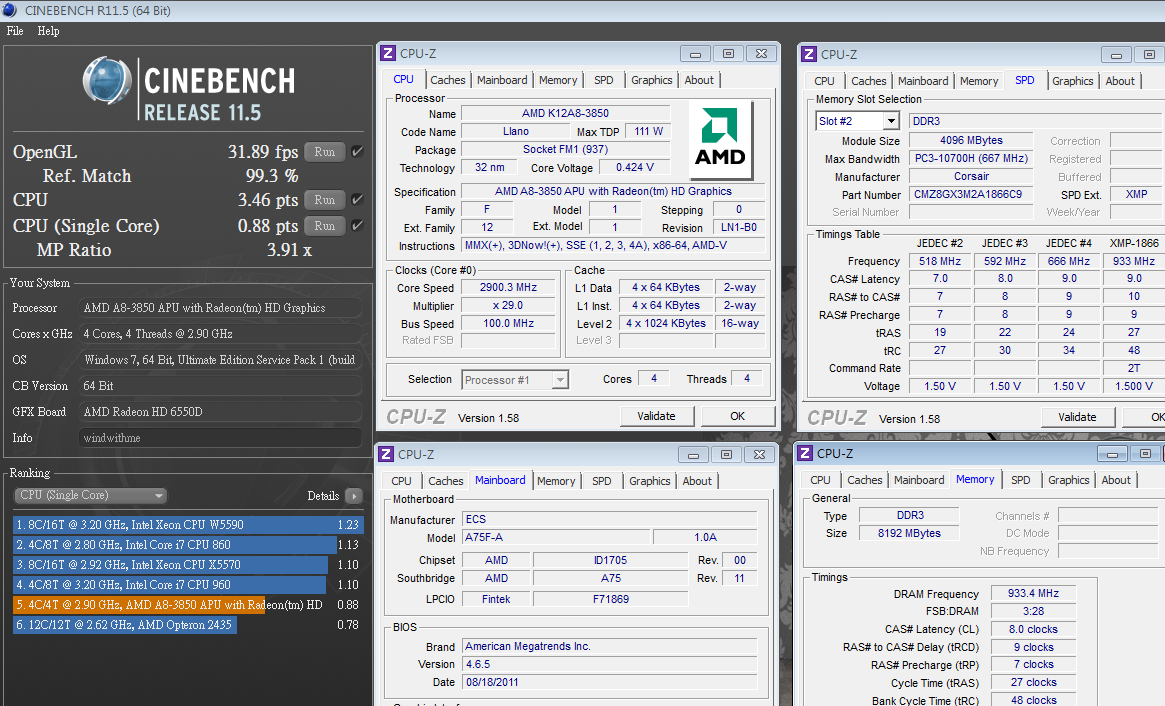The height and width of the screenshot is (706, 1165).
Task: Click the BIOS Date value 08/18/2011
Action: coord(609,681)
